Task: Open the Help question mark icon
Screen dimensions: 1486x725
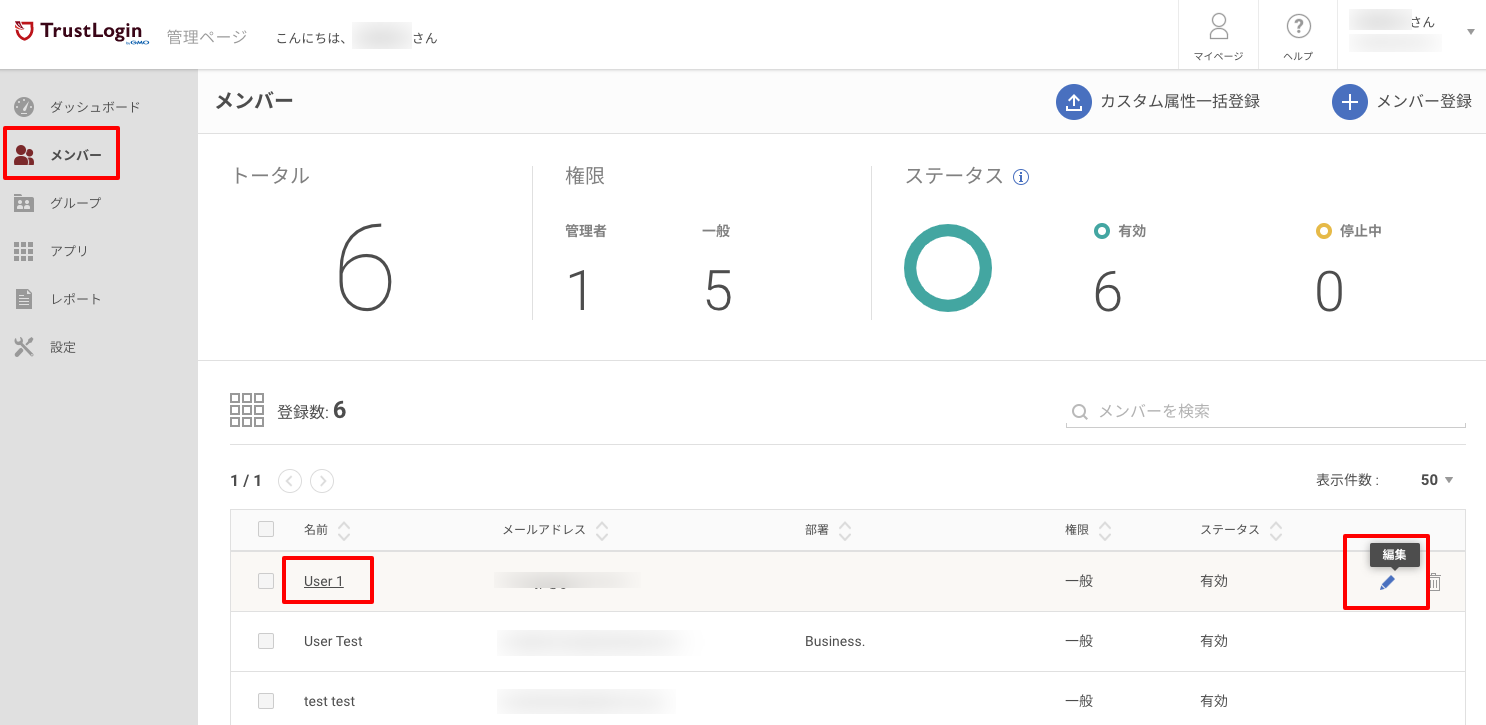Action: click(x=1298, y=26)
